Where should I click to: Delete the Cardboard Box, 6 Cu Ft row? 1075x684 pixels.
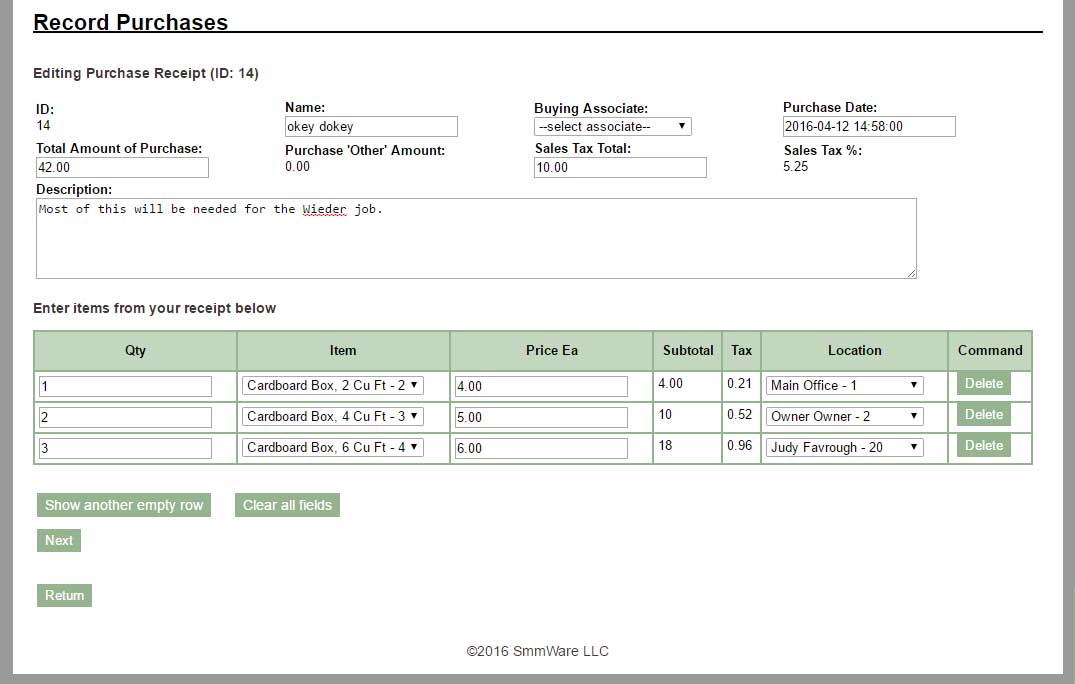(984, 445)
